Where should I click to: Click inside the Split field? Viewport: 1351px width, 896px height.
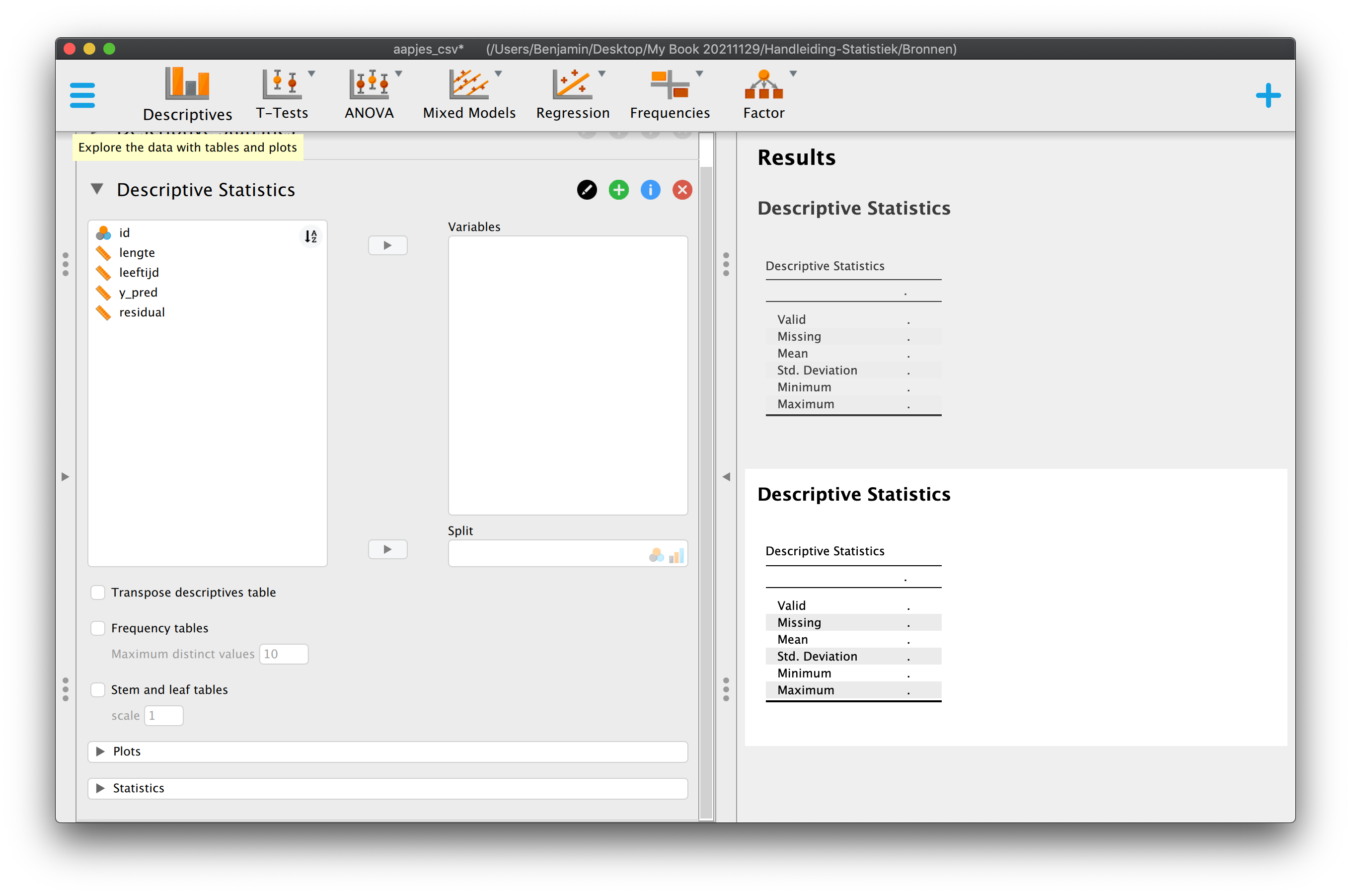click(x=568, y=554)
